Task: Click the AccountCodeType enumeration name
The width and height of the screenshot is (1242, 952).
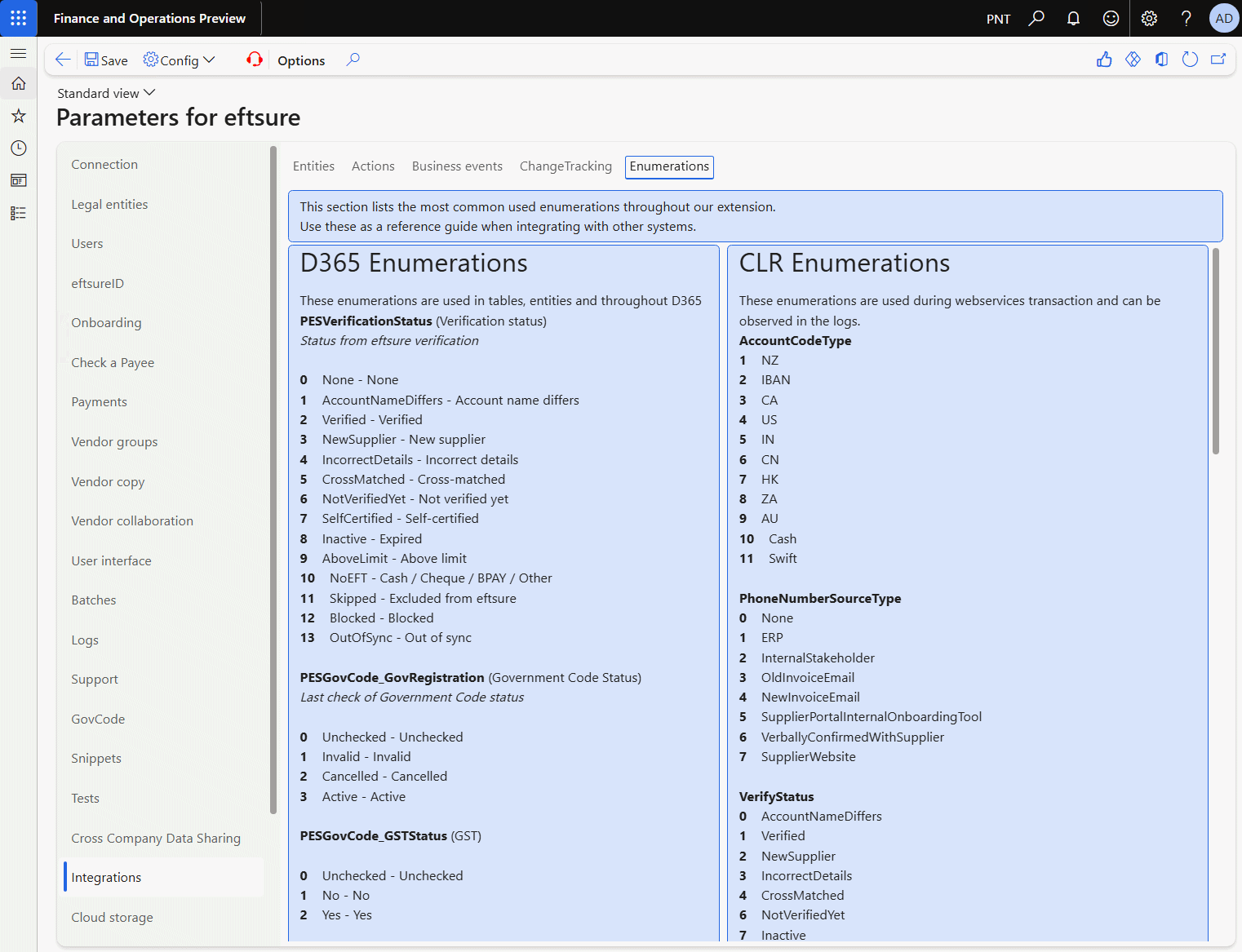Action: point(795,341)
